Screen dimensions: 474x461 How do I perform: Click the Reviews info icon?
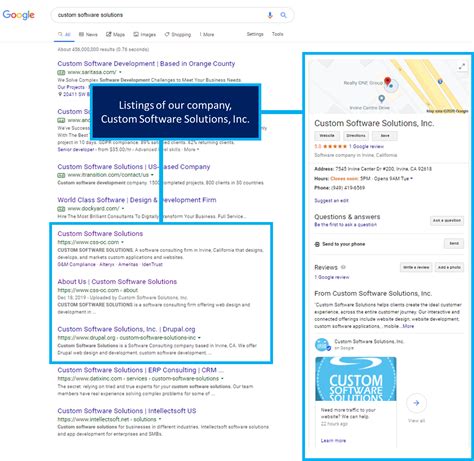click(343, 267)
